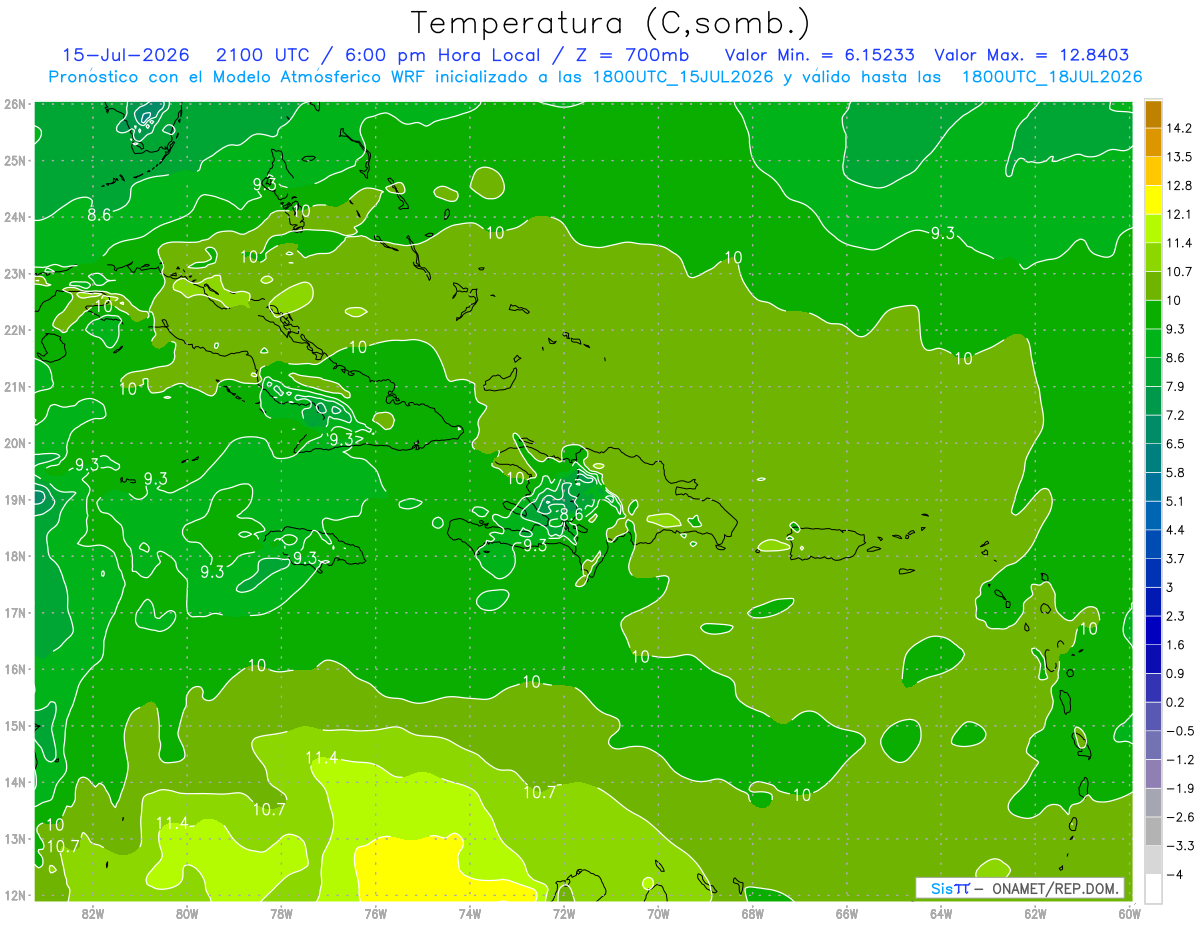The image size is (1200, 927).
Task: Click the 82W longitude axis label
Action: click(93, 913)
